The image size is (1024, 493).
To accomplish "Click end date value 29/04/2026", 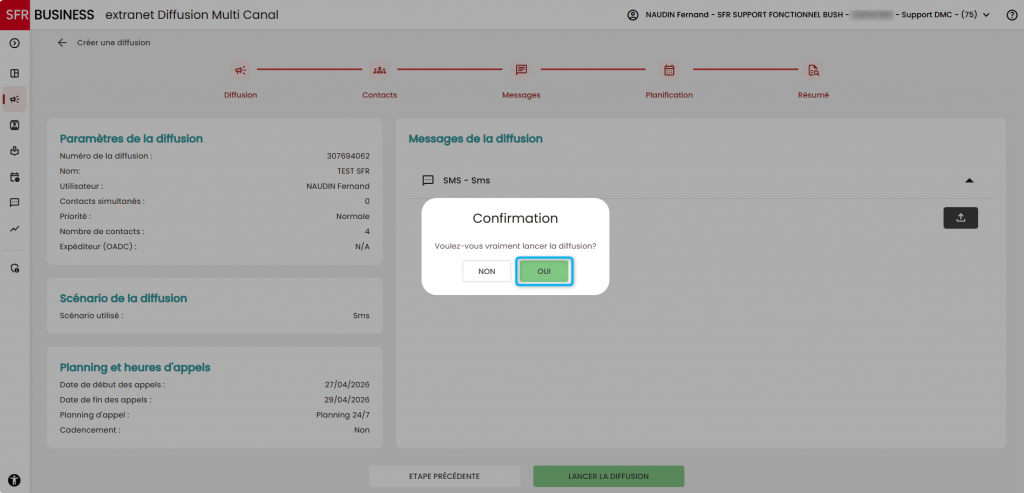I will click(347, 400).
